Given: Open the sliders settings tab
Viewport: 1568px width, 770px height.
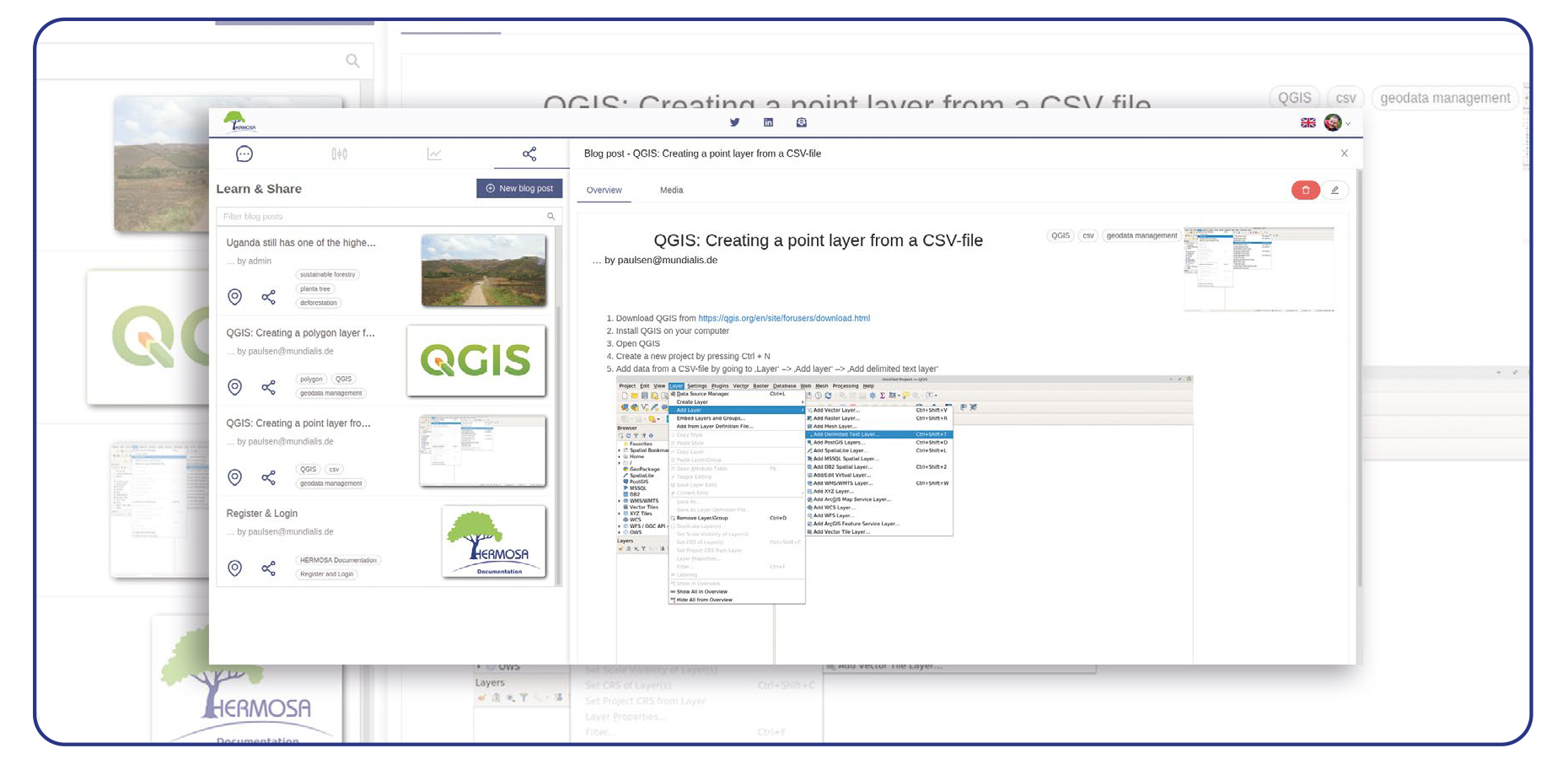Looking at the screenshot, I should 340,153.
